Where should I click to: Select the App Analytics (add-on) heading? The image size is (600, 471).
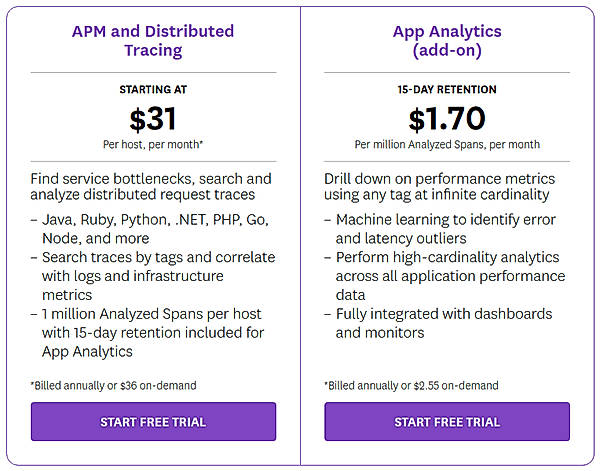click(447, 41)
